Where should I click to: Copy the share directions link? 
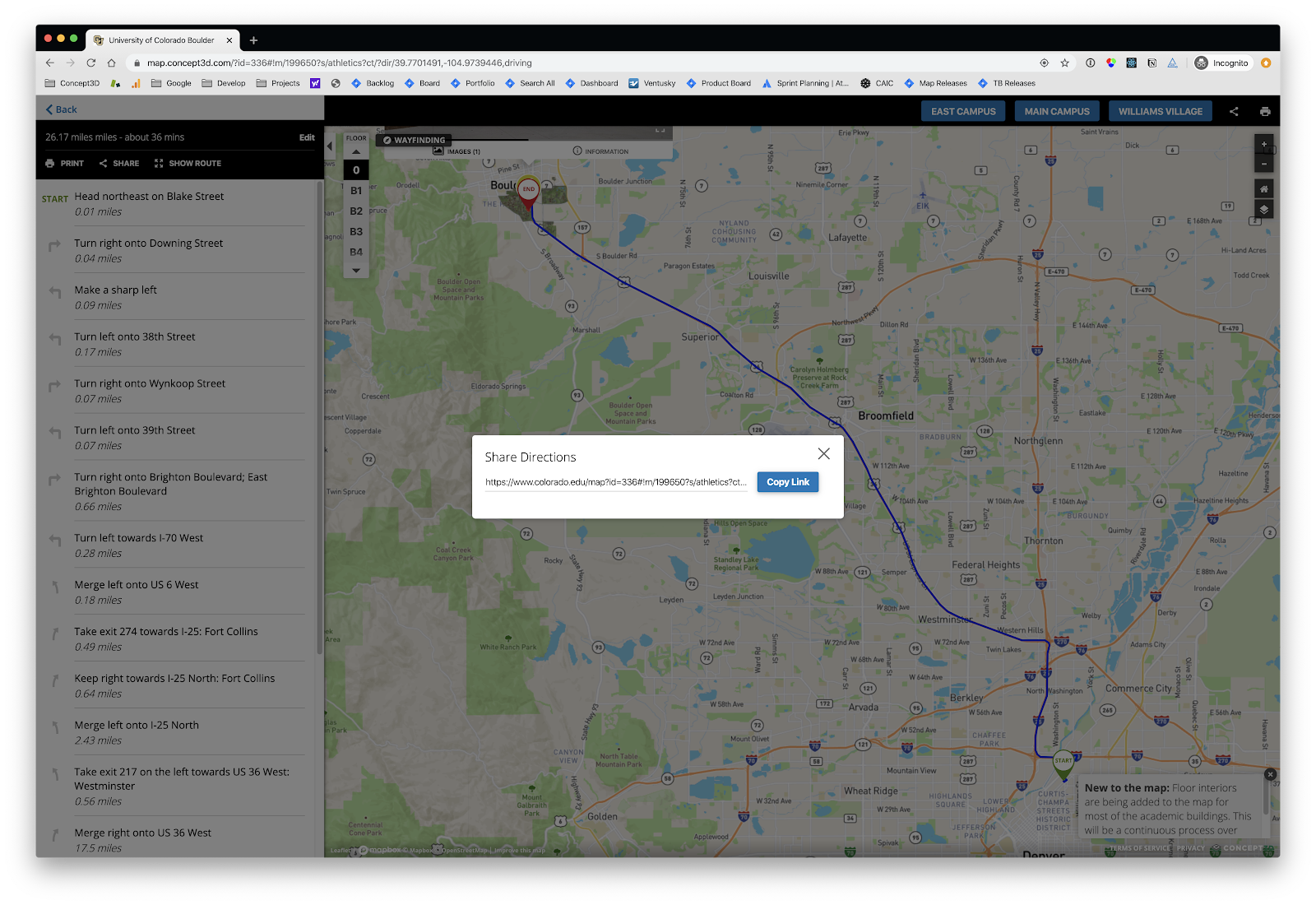coord(788,482)
